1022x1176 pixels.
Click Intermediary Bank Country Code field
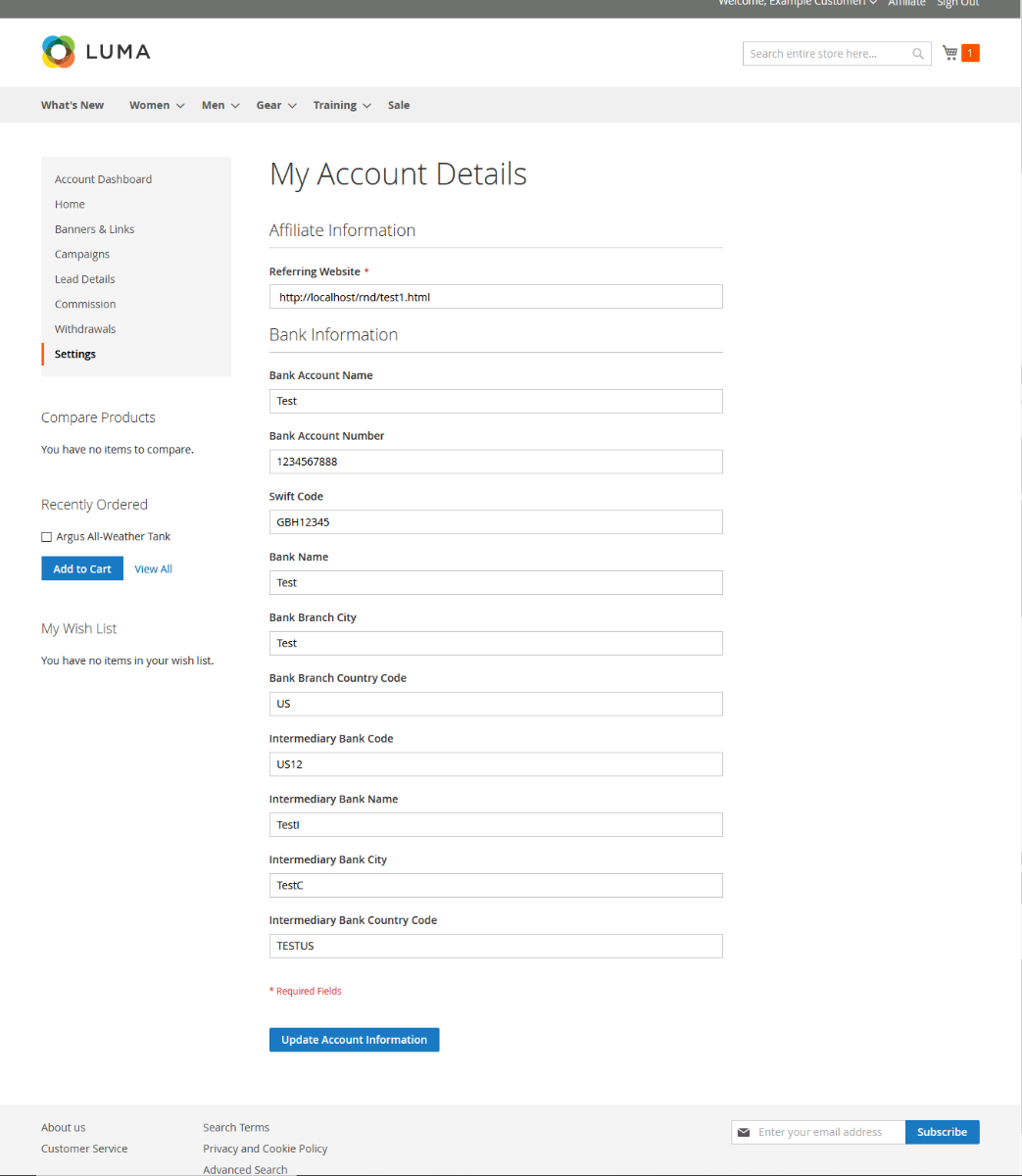tap(496, 947)
